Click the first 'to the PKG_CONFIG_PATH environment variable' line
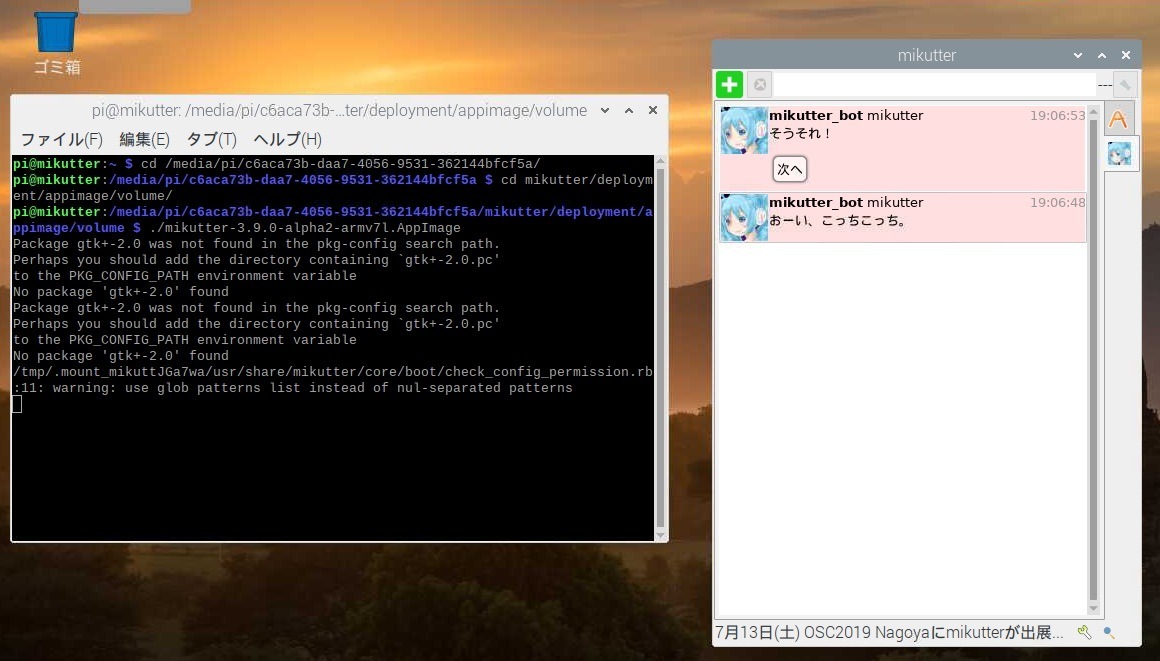 (185, 275)
